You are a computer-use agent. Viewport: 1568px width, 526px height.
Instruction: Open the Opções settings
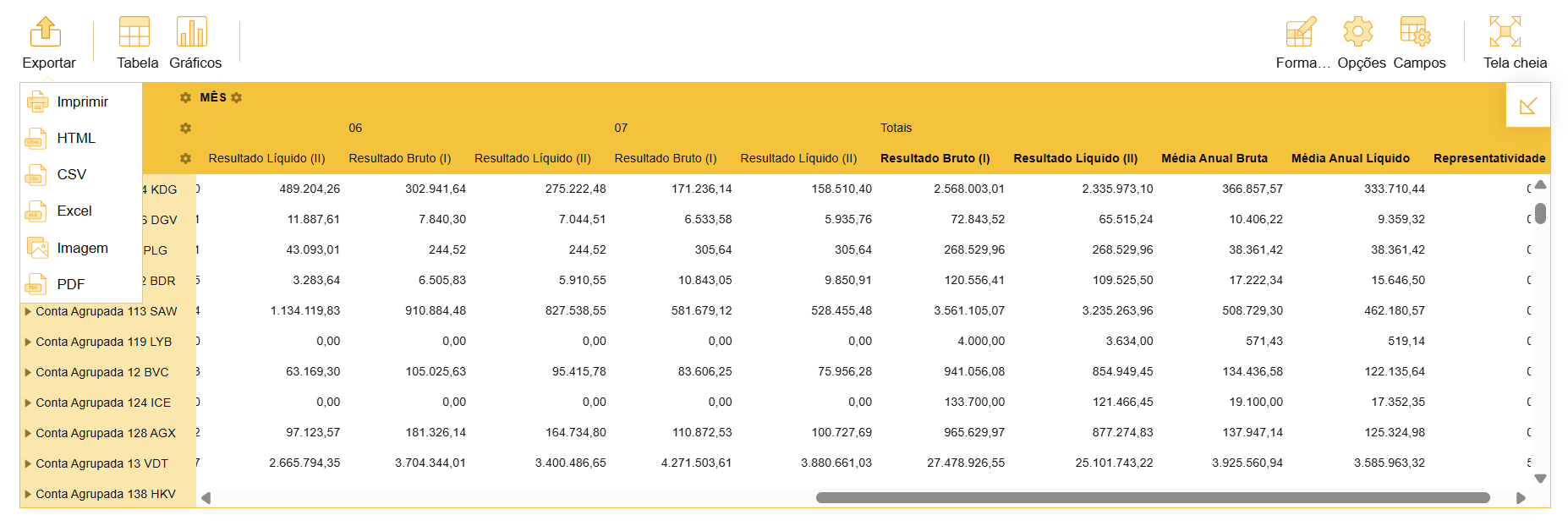pos(1361,43)
